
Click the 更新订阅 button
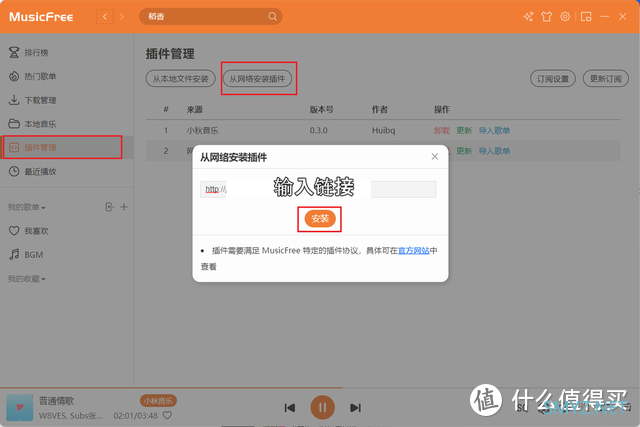[x=605, y=79]
